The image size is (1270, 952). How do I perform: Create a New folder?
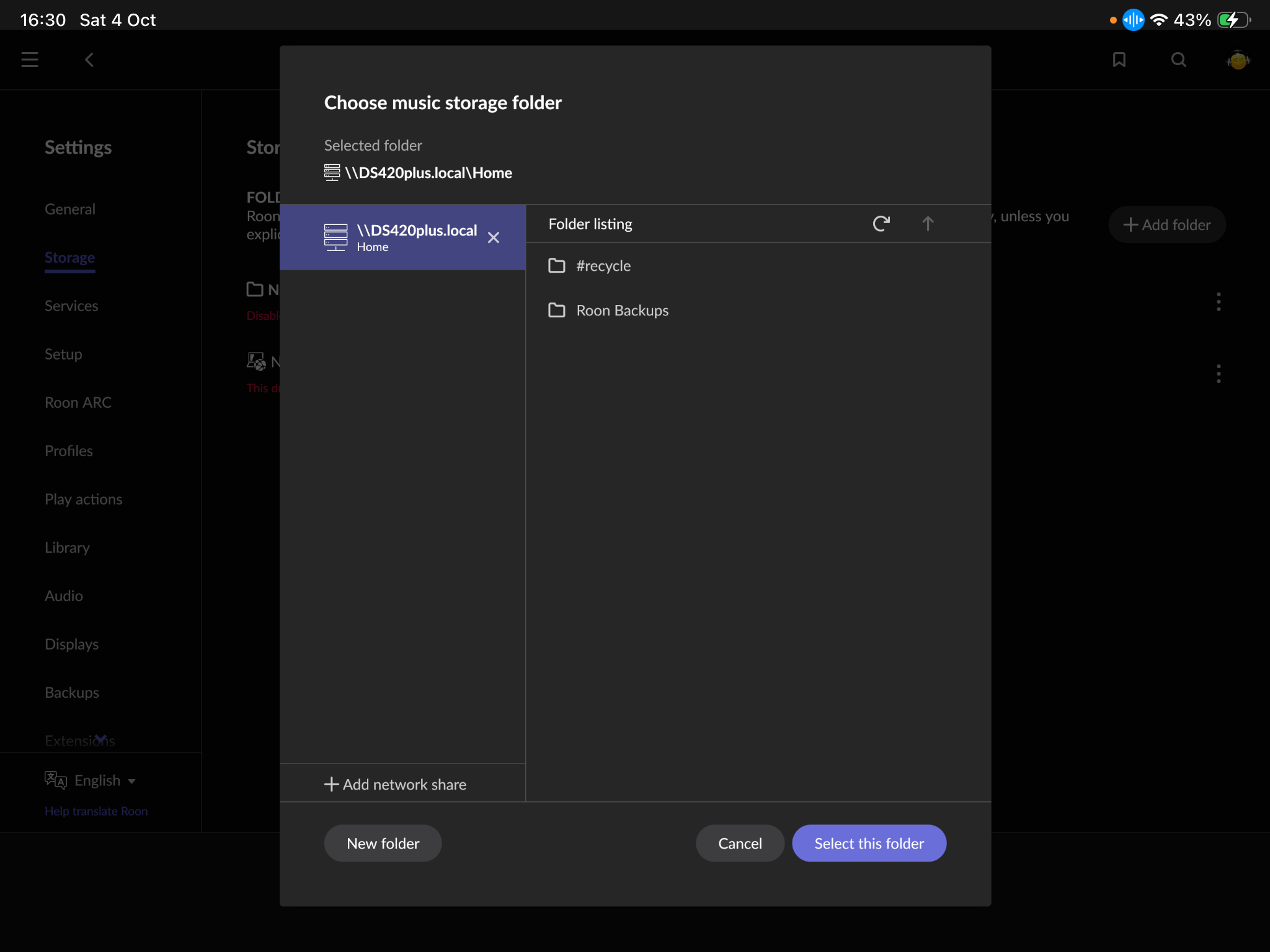[383, 844]
